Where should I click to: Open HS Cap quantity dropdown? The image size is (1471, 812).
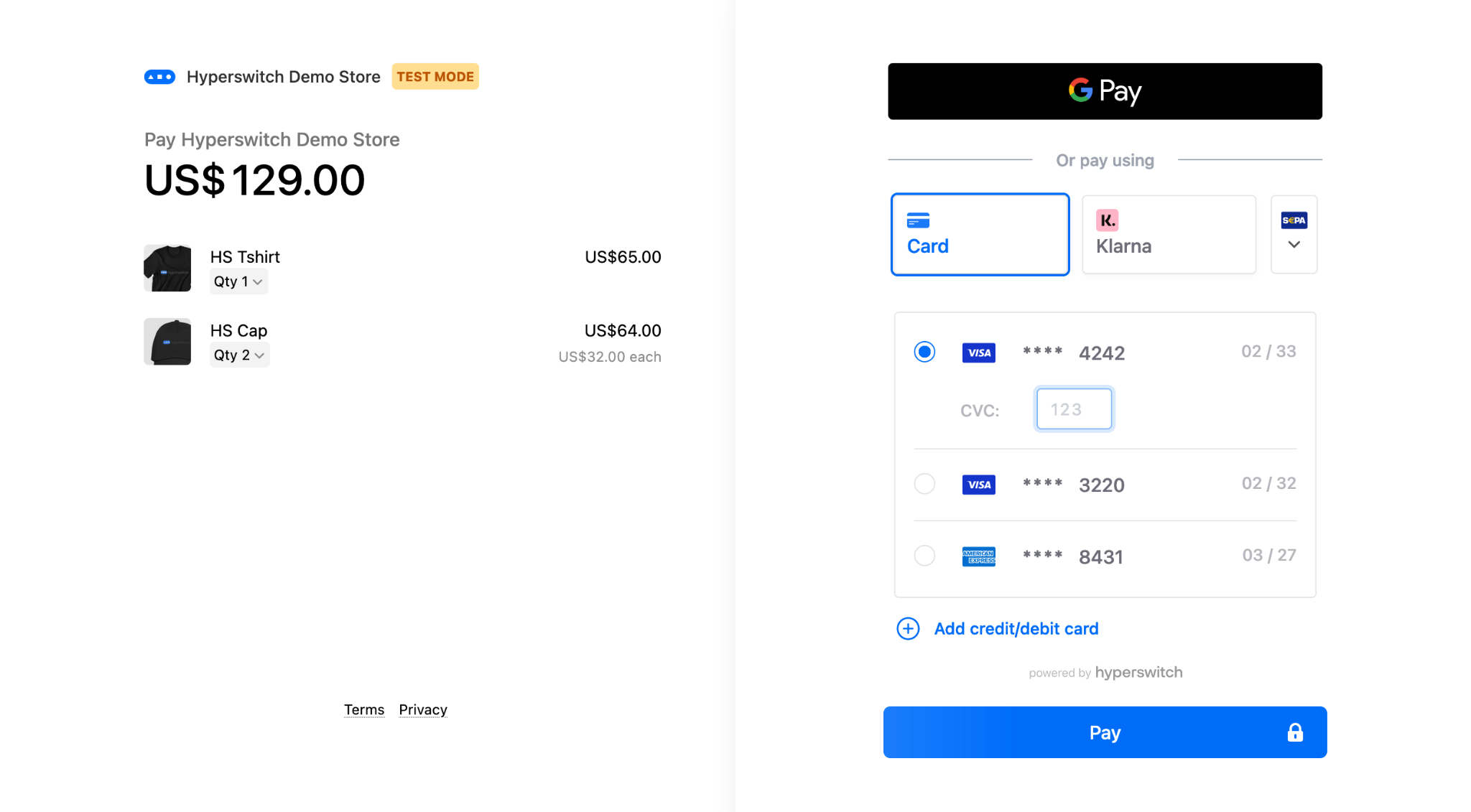[239, 355]
